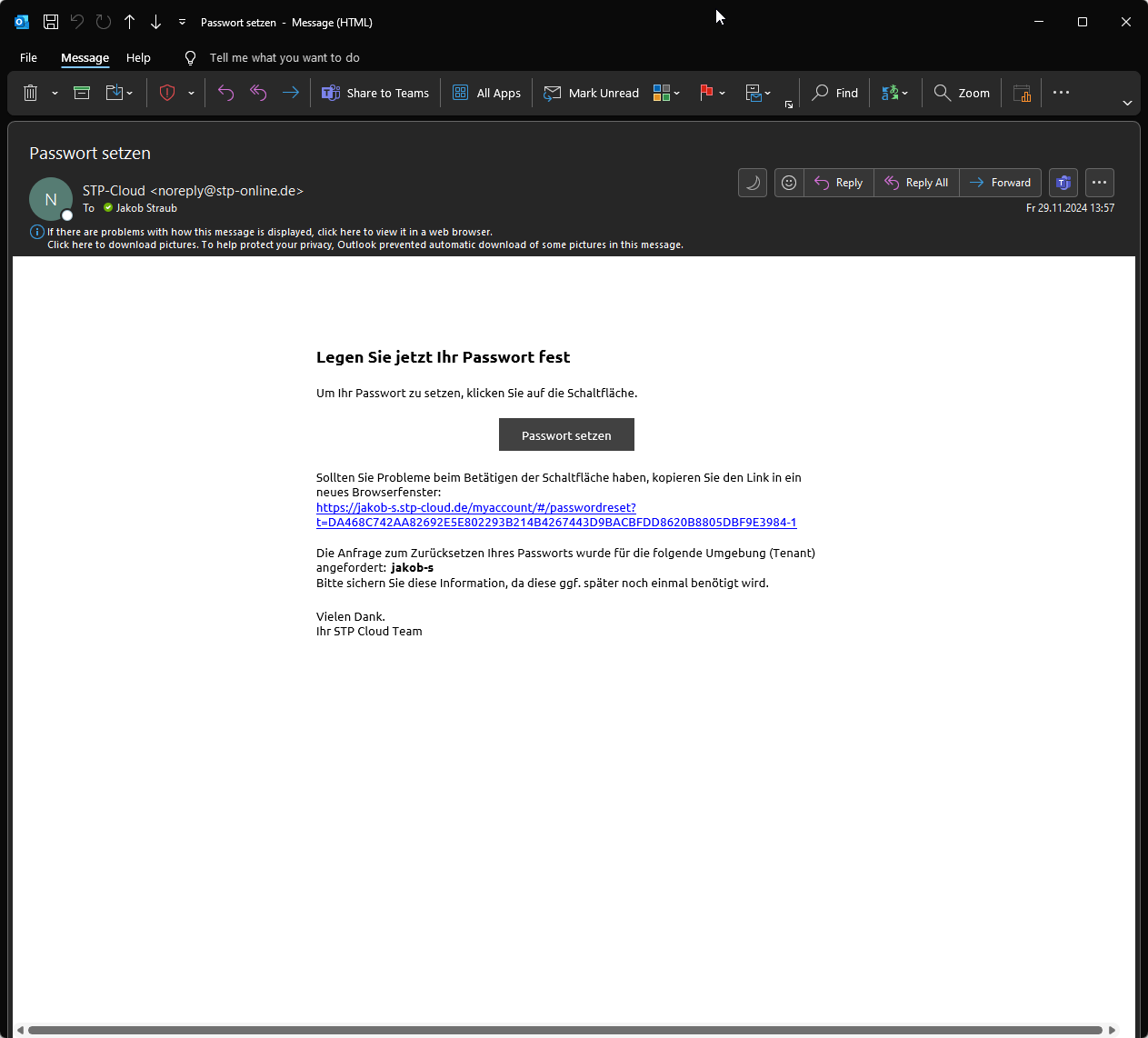Click the Tell me lightbulb icon
The height and width of the screenshot is (1038, 1148).
click(x=190, y=57)
